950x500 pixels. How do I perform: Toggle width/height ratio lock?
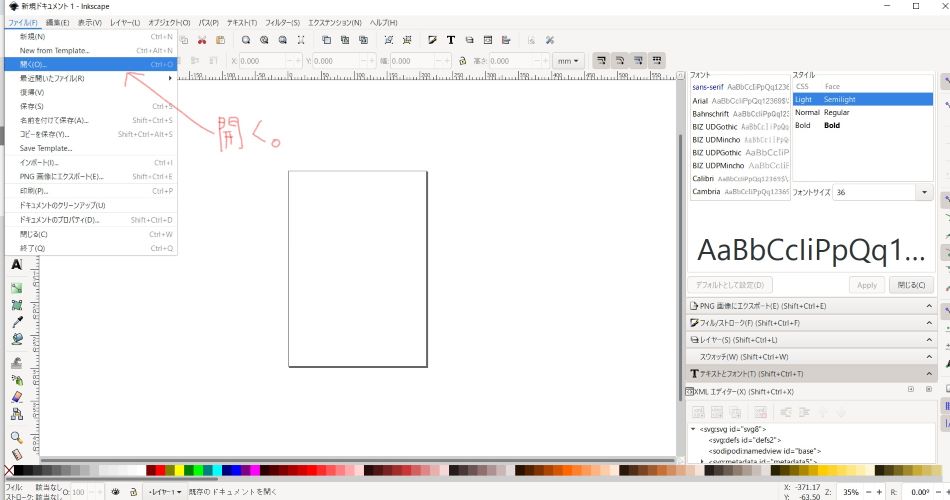(462, 61)
